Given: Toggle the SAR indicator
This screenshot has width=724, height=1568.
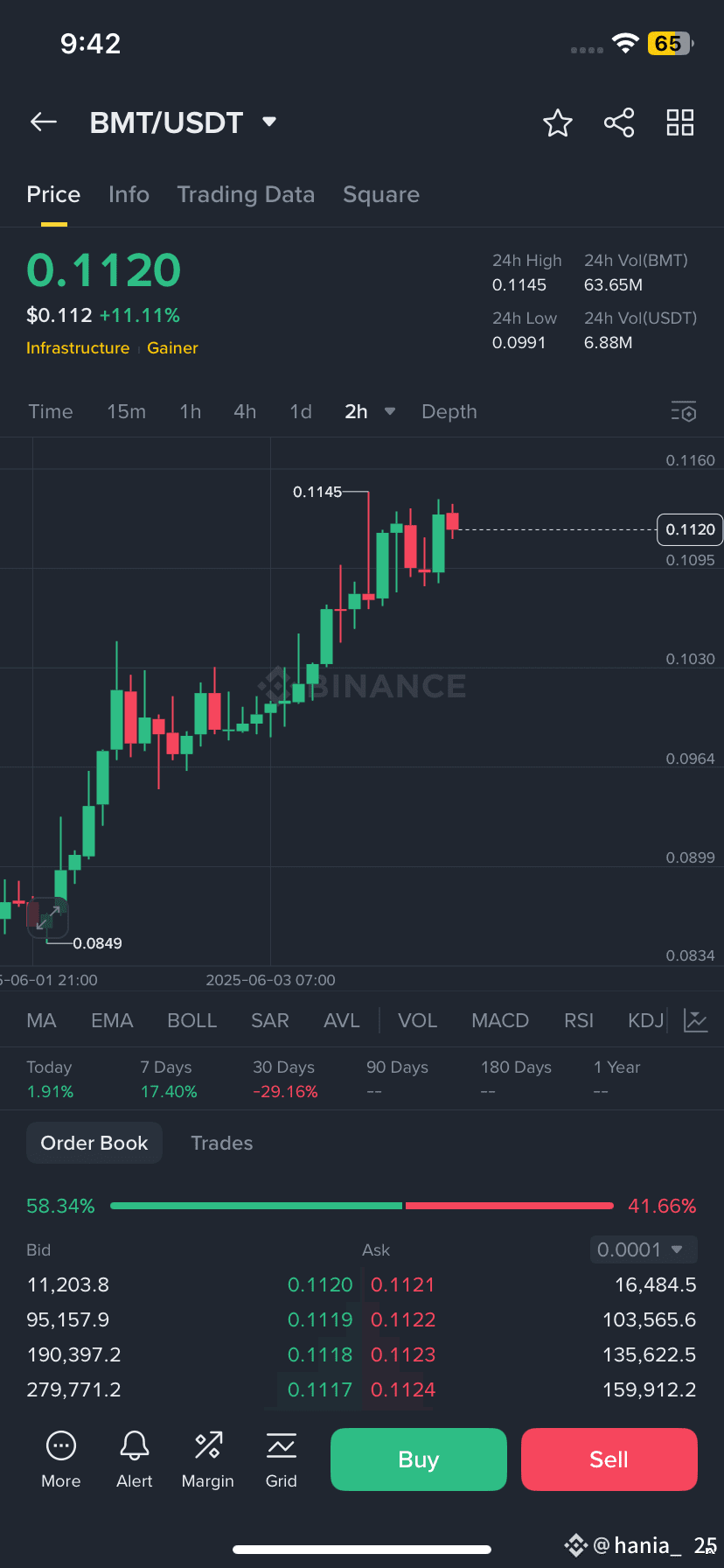Looking at the screenshot, I should (x=270, y=1020).
